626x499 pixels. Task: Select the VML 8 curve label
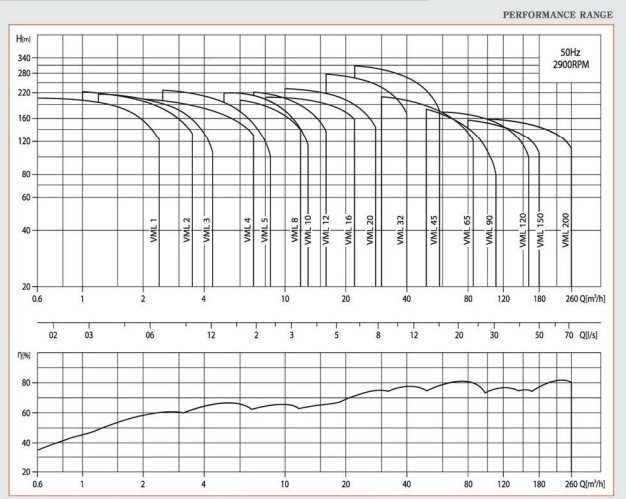[x=295, y=230]
